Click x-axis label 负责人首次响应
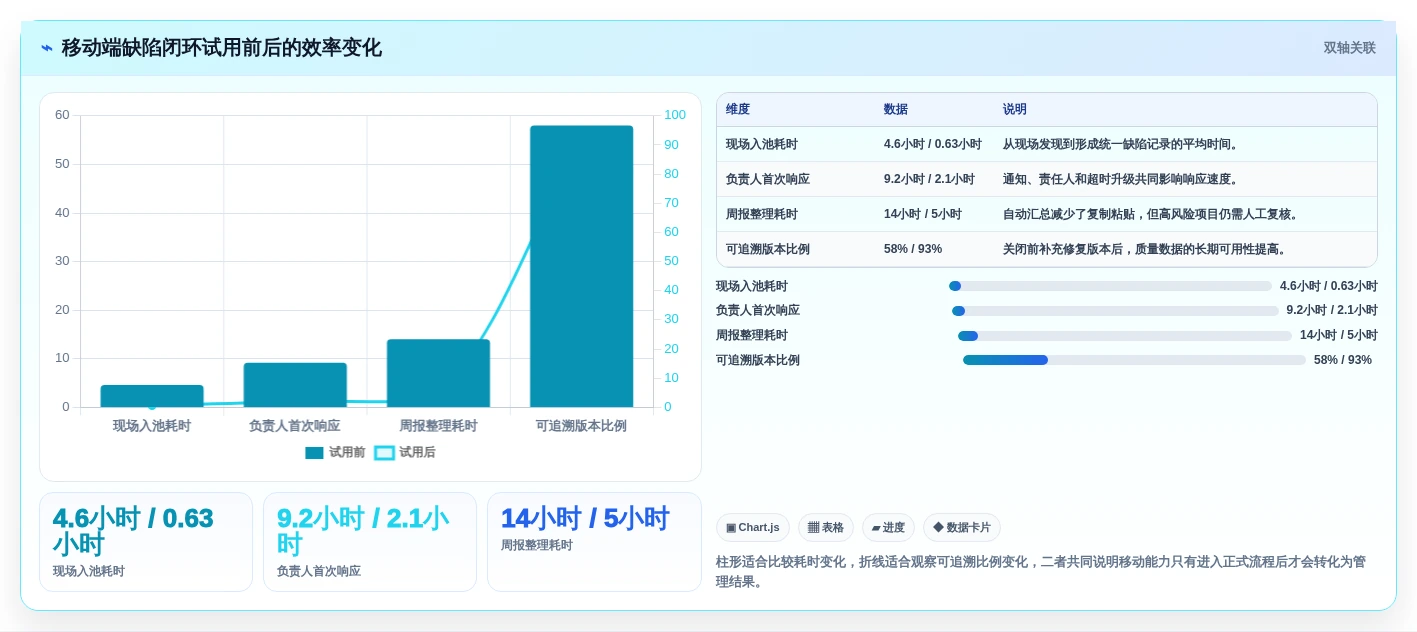Viewport: 1417px width, 632px height. pyautogui.click(x=295, y=426)
